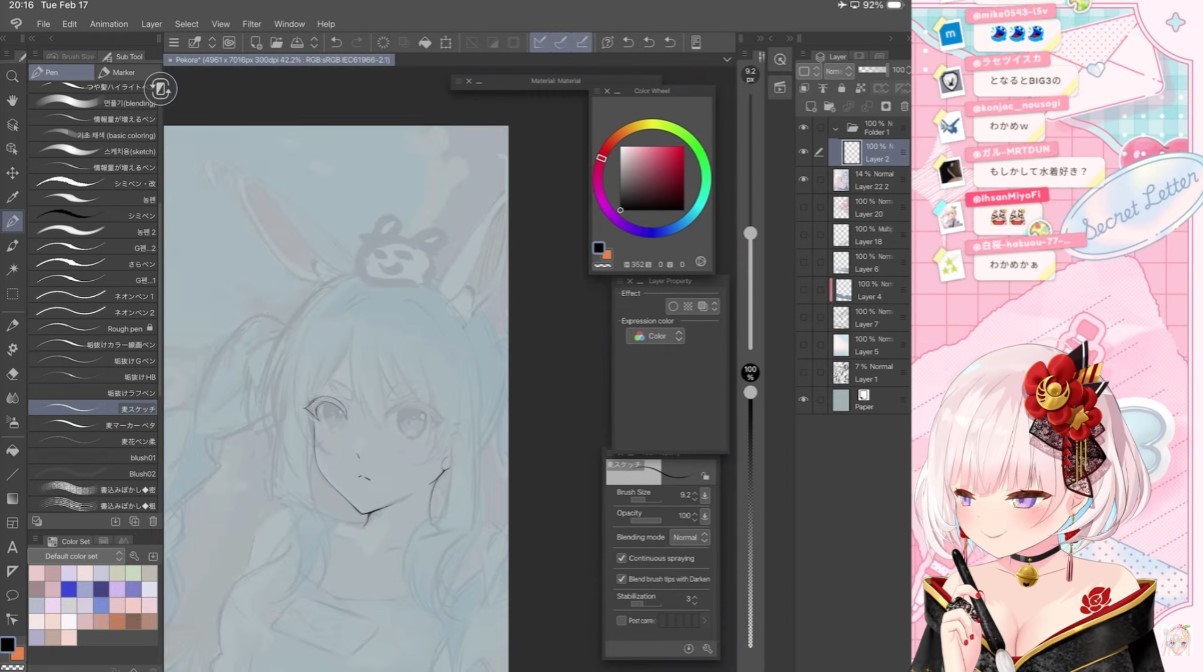Open the Filter menu
This screenshot has width=1203, height=672.
pos(251,24)
